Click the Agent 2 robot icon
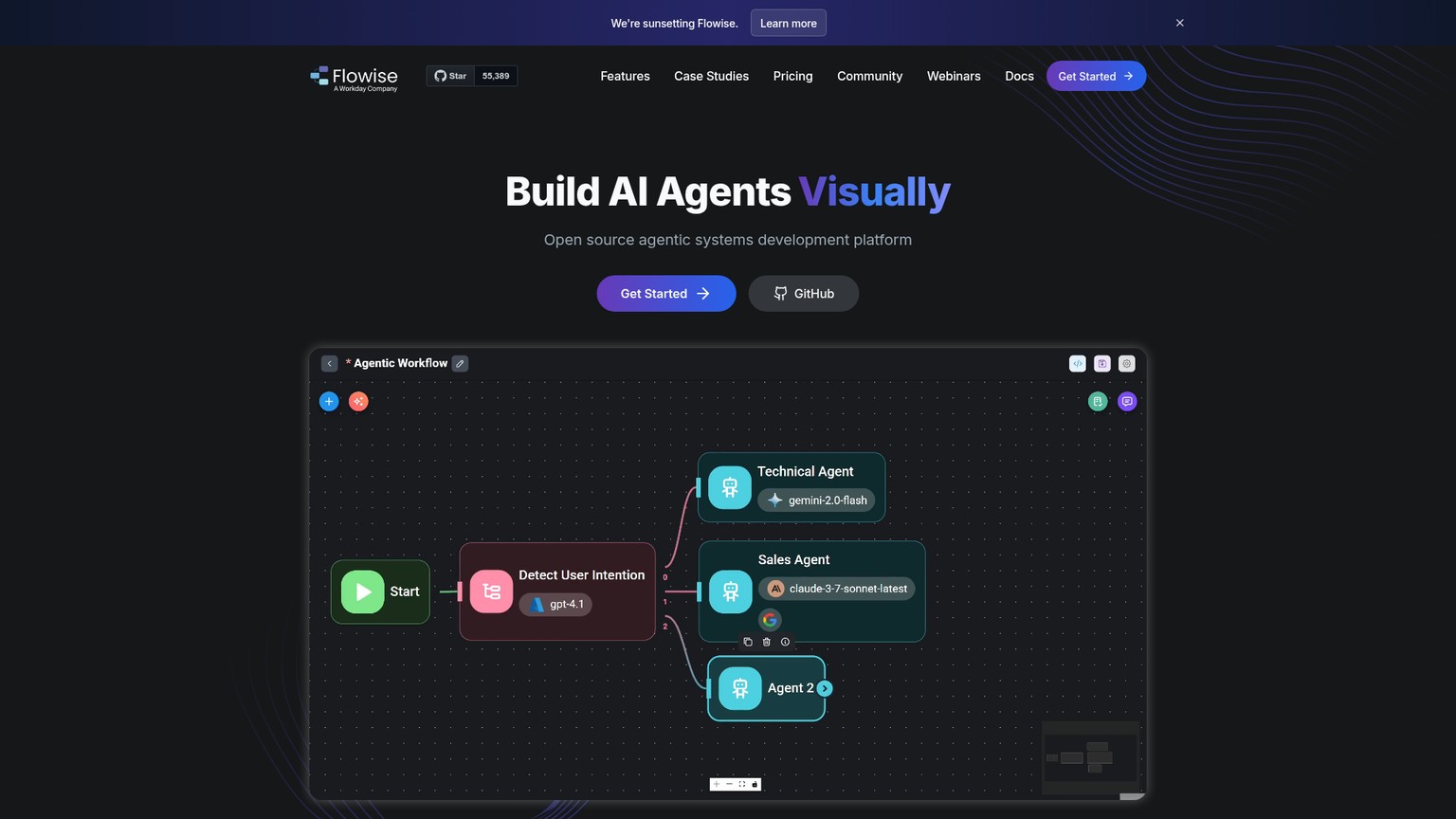 (740, 688)
